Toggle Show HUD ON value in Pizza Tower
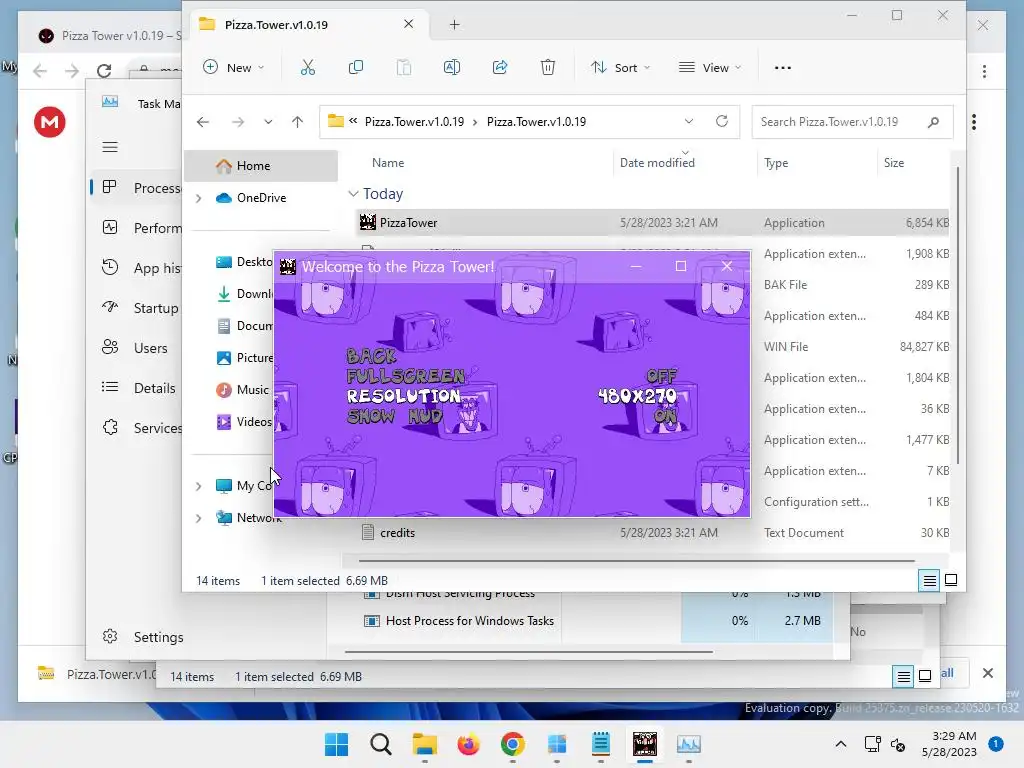This screenshot has width=1024, height=768. [665, 416]
